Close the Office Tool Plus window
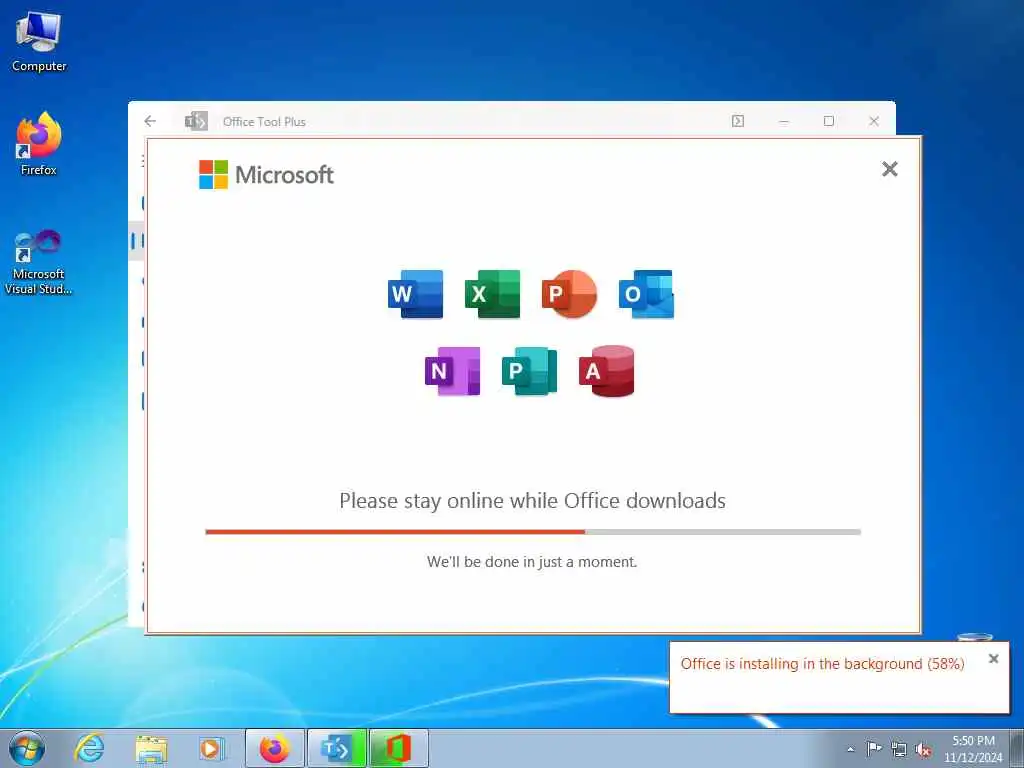Screen dimensions: 1024x768 click(x=874, y=121)
